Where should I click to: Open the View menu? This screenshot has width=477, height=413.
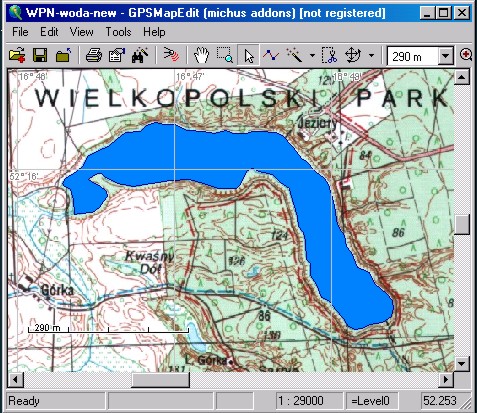coord(81,32)
